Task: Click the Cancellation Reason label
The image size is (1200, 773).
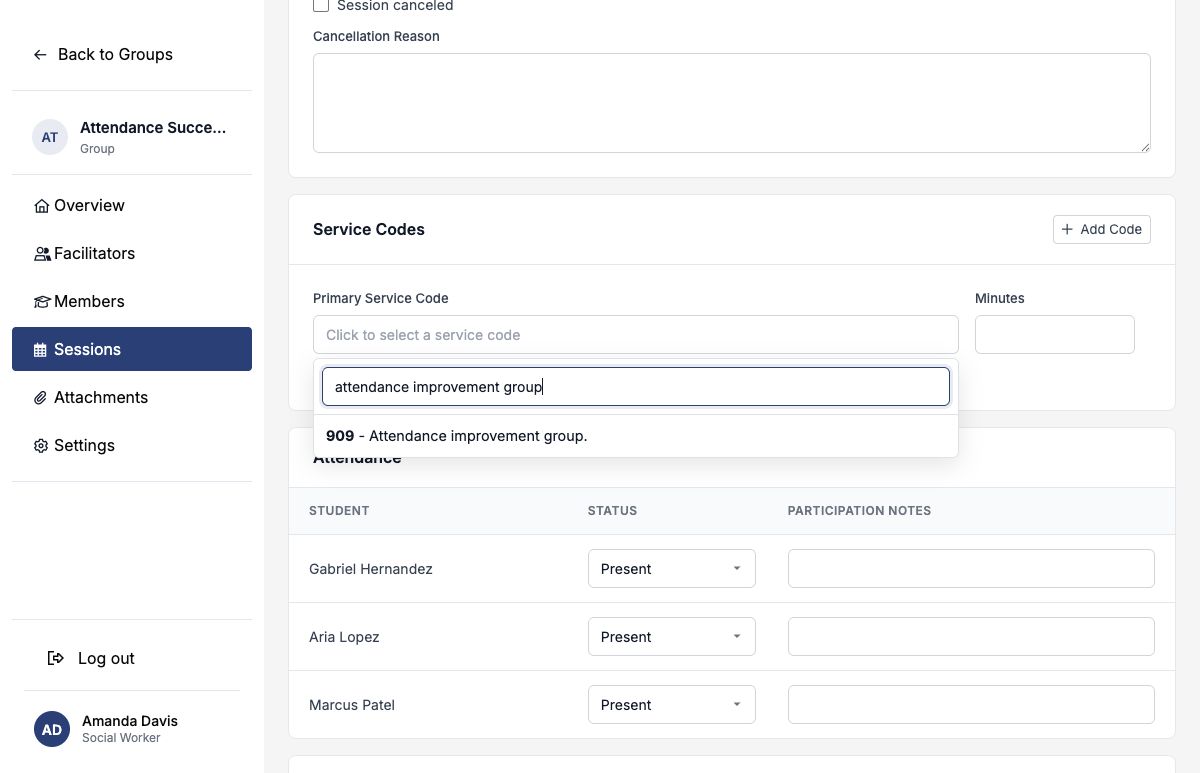Action: pyautogui.click(x=376, y=37)
